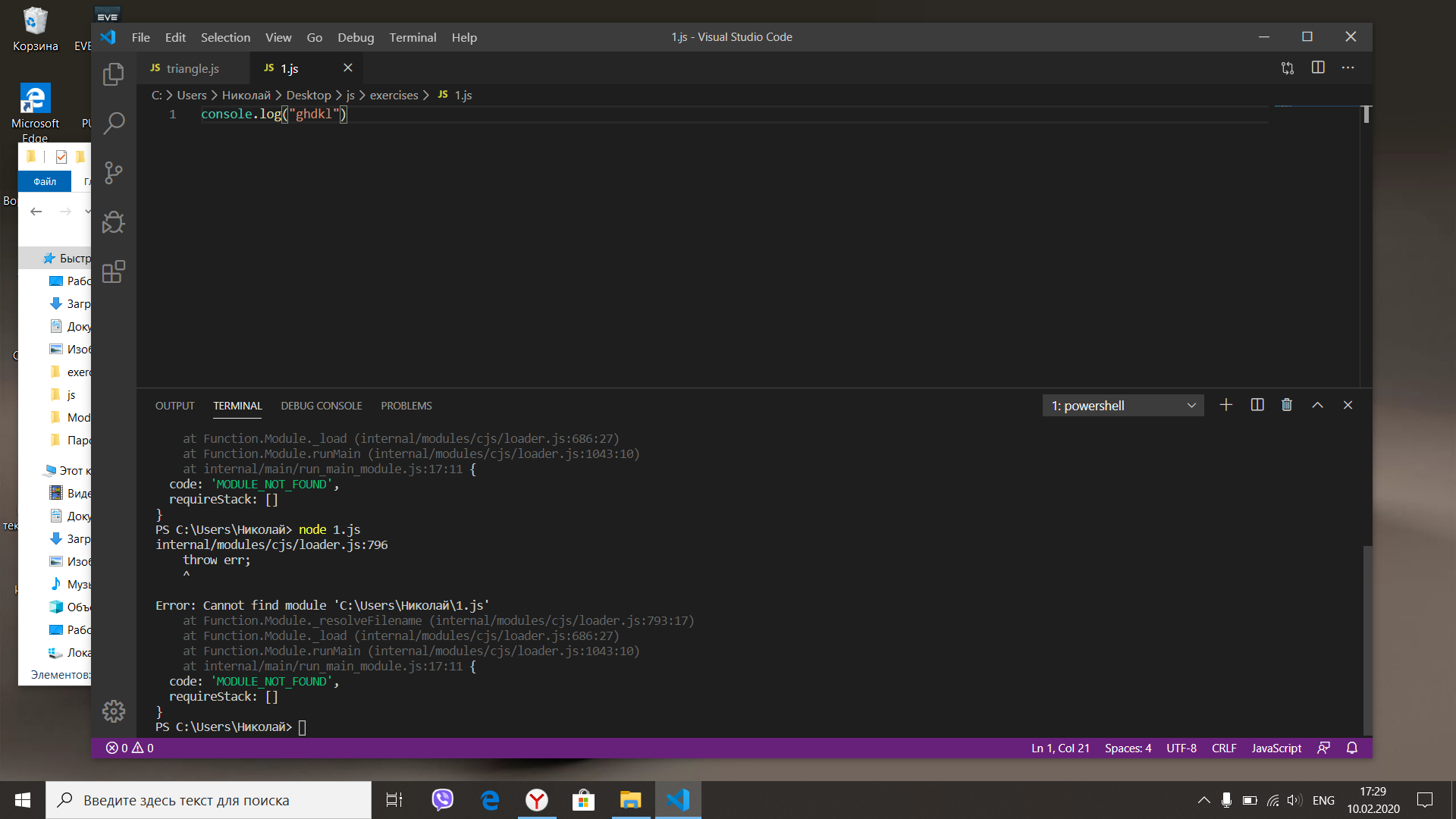
Task: Split the terminal panel
Action: tap(1257, 405)
